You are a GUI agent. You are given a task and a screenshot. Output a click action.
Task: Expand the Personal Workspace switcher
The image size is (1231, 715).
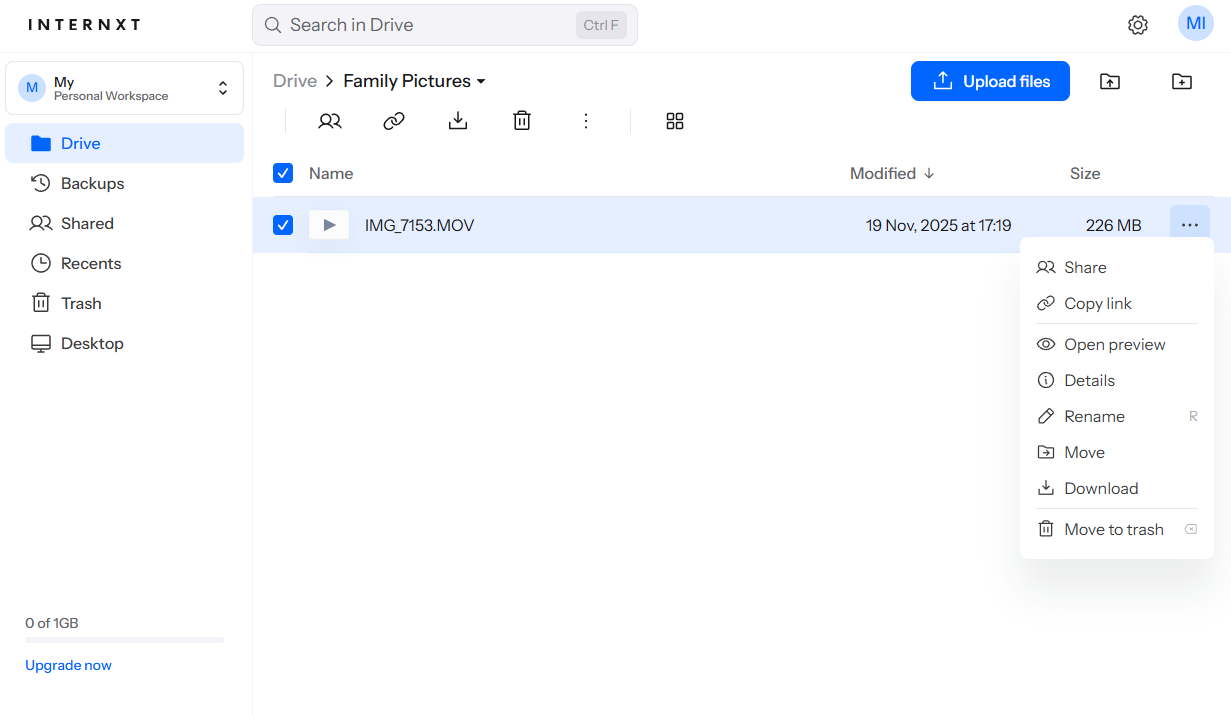click(x=223, y=87)
